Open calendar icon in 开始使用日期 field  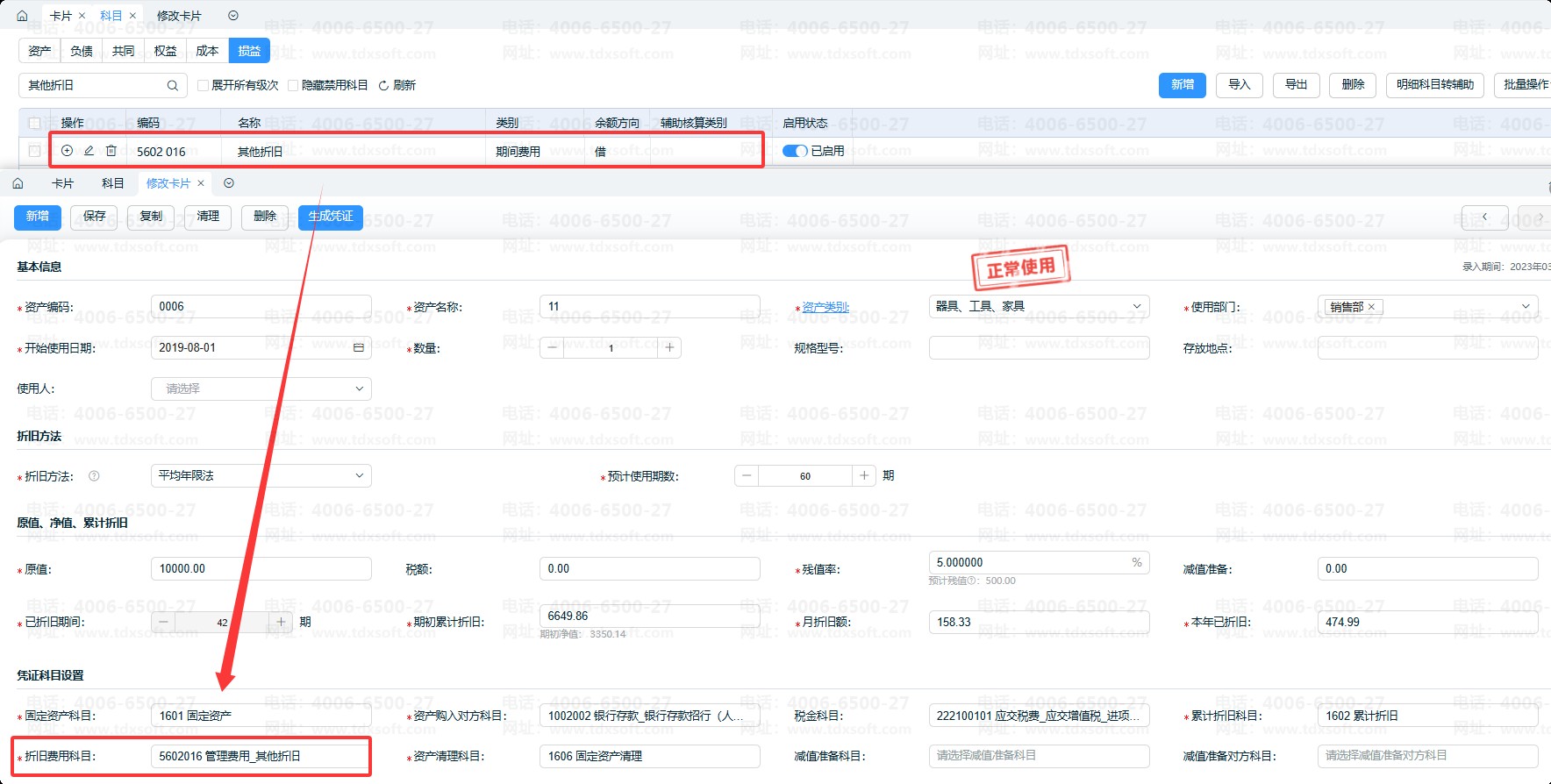[358, 348]
